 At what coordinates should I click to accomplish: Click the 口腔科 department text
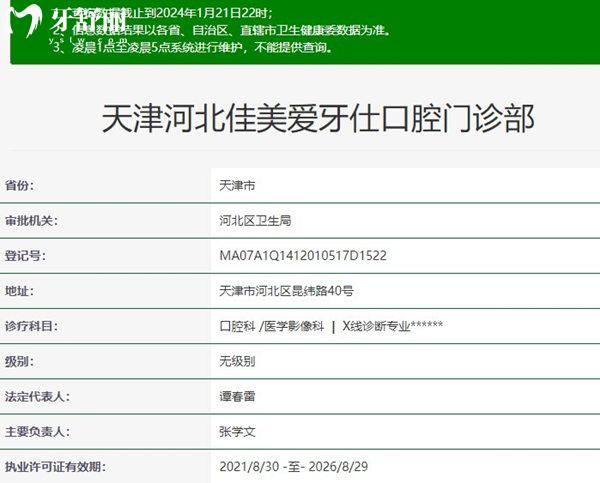pyautogui.click(x=236, y=326)
